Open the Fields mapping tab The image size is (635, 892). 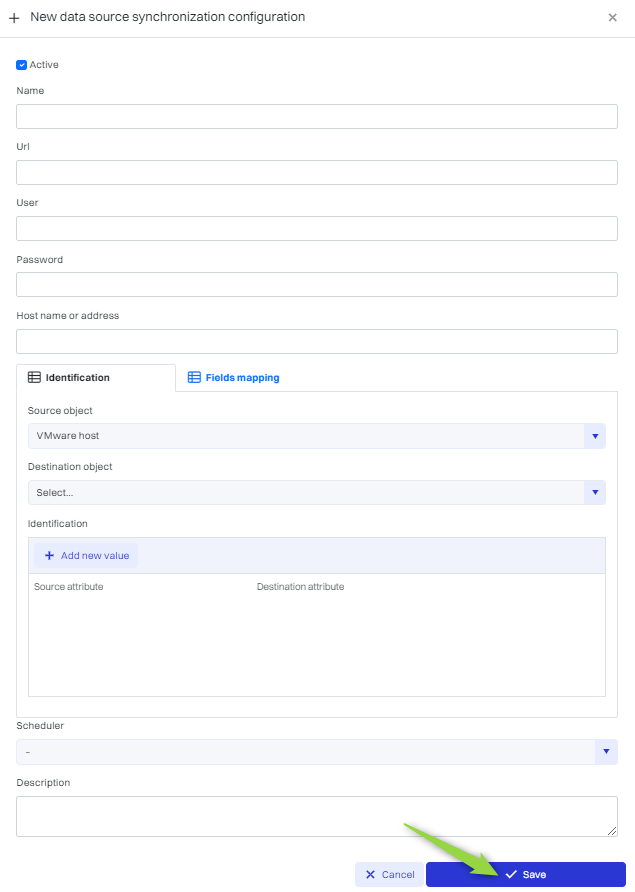242,378
